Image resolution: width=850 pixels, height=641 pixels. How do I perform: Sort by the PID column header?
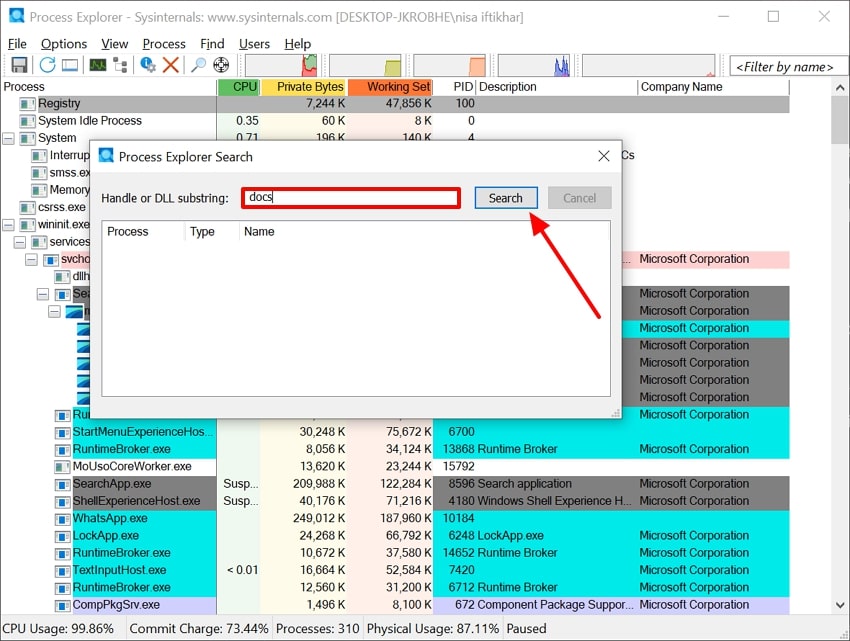454,87
